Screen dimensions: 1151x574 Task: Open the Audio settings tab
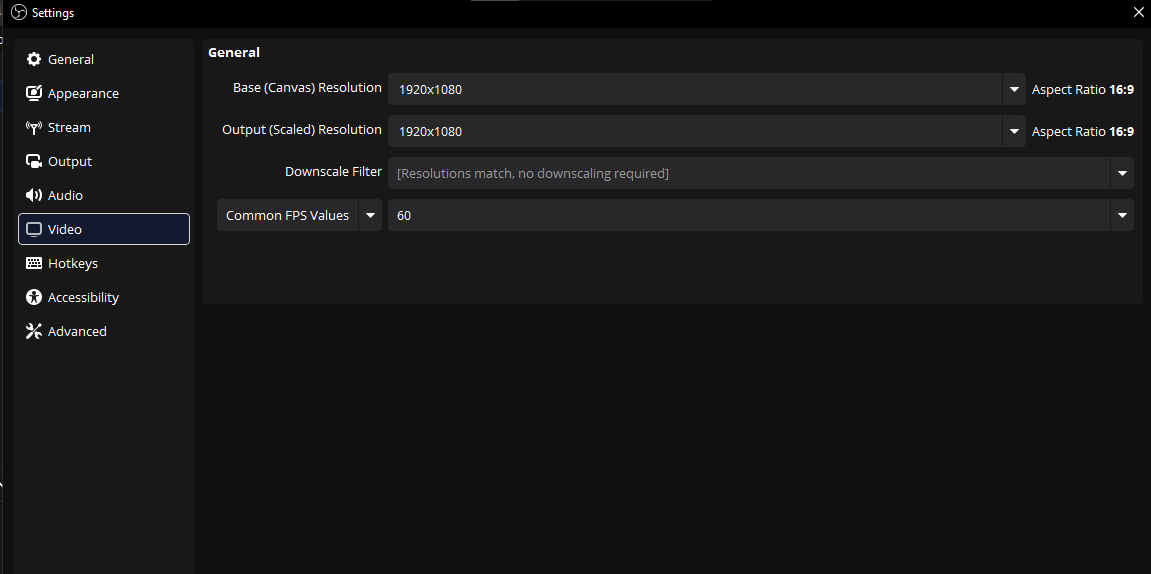pos(104,195)
